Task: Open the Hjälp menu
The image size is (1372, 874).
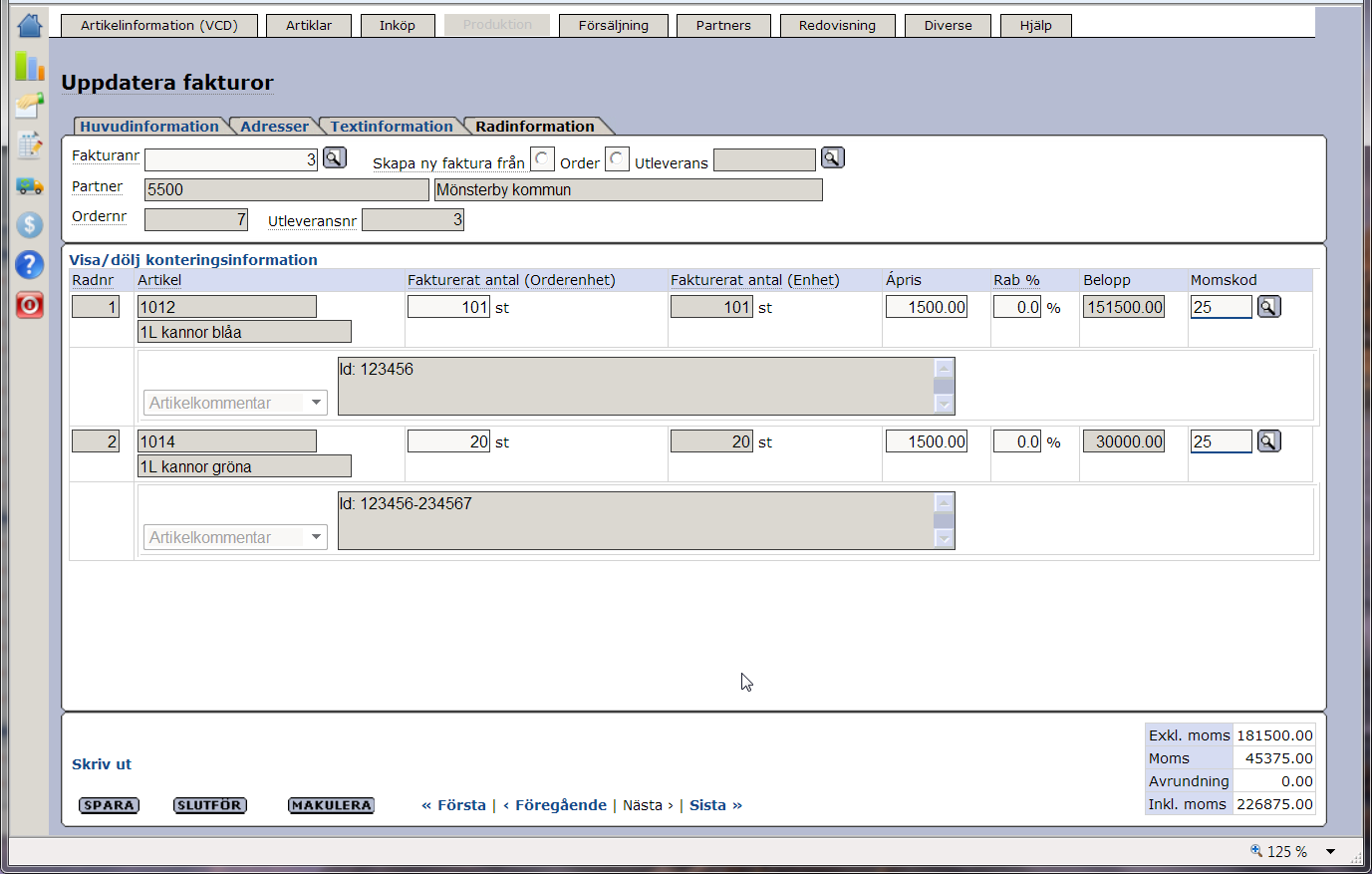Action: pos(1036,25)
